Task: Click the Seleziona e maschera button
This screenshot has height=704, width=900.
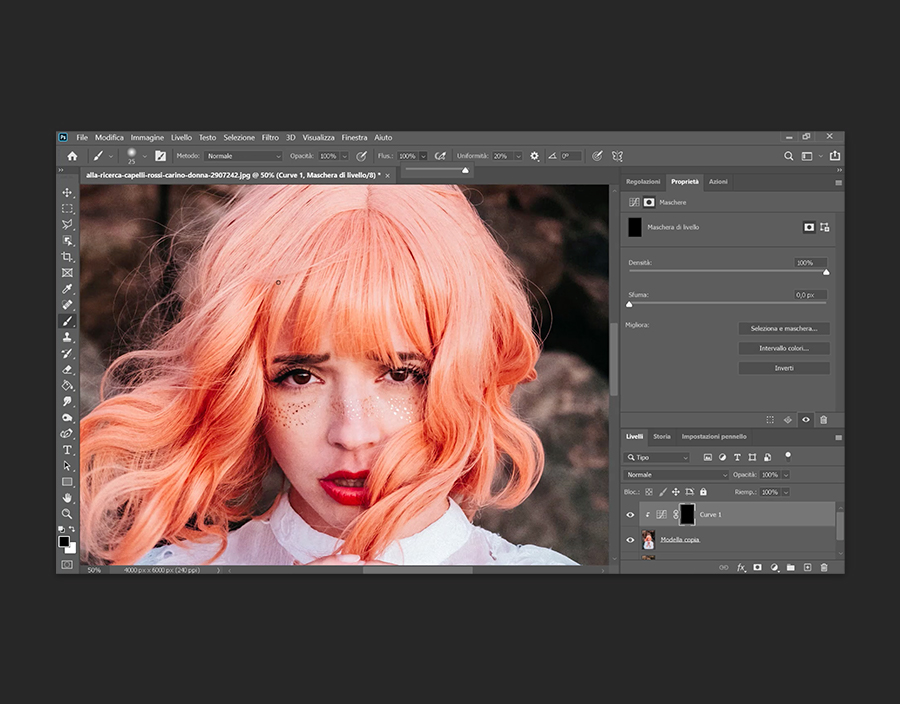Action: click(x=784, y=328)
